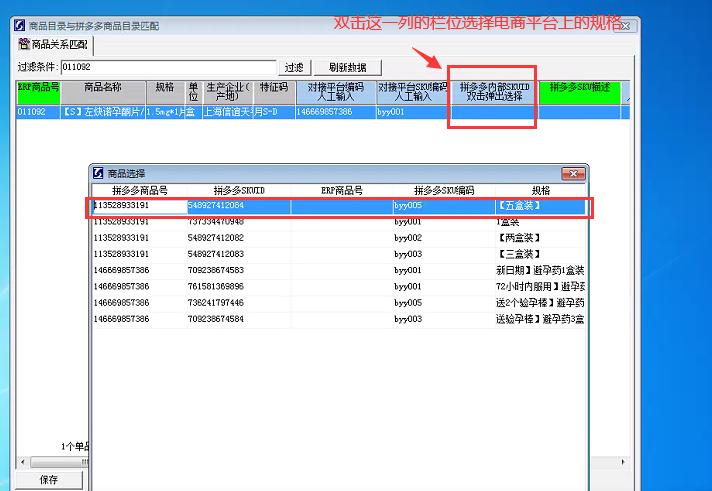
Task: Select the row with spec 【两盒装】
Action: (x=340, y=238)
